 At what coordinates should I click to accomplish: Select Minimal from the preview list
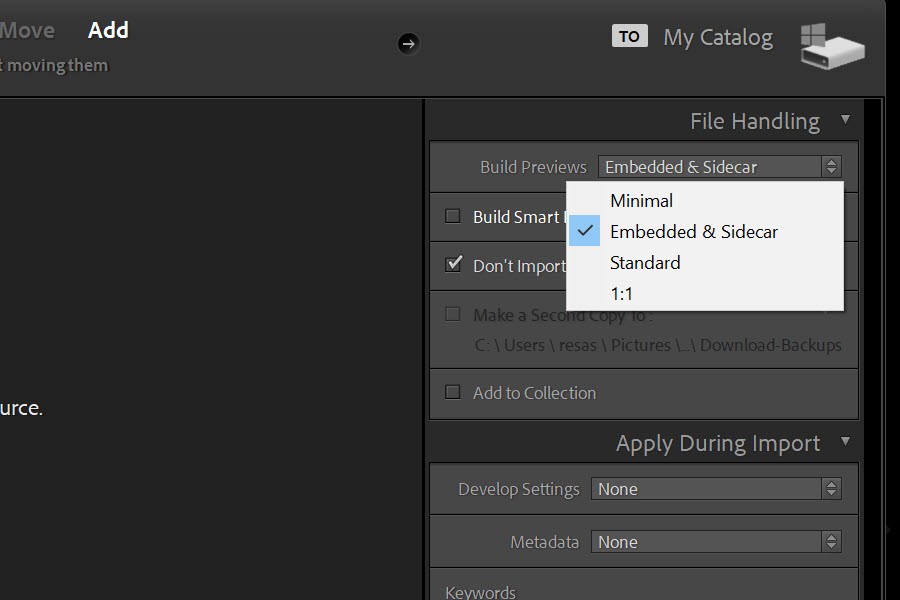(x=641, y=201)
